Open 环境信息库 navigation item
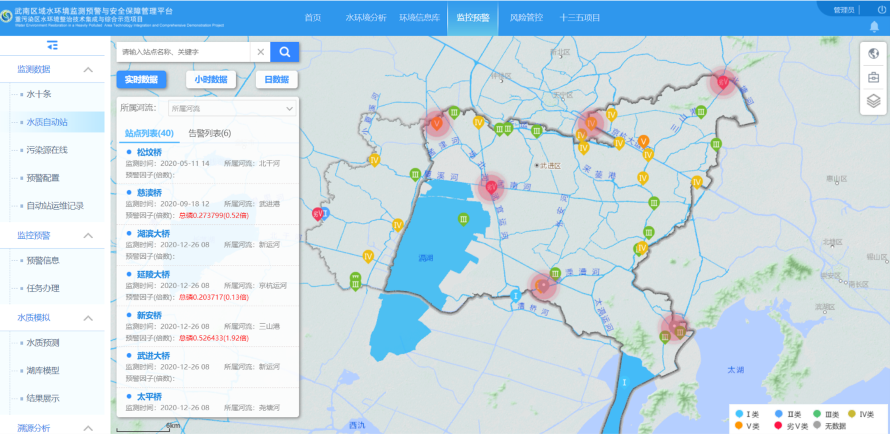This screenshot has height=434, width=890. [x=419, y=18]
